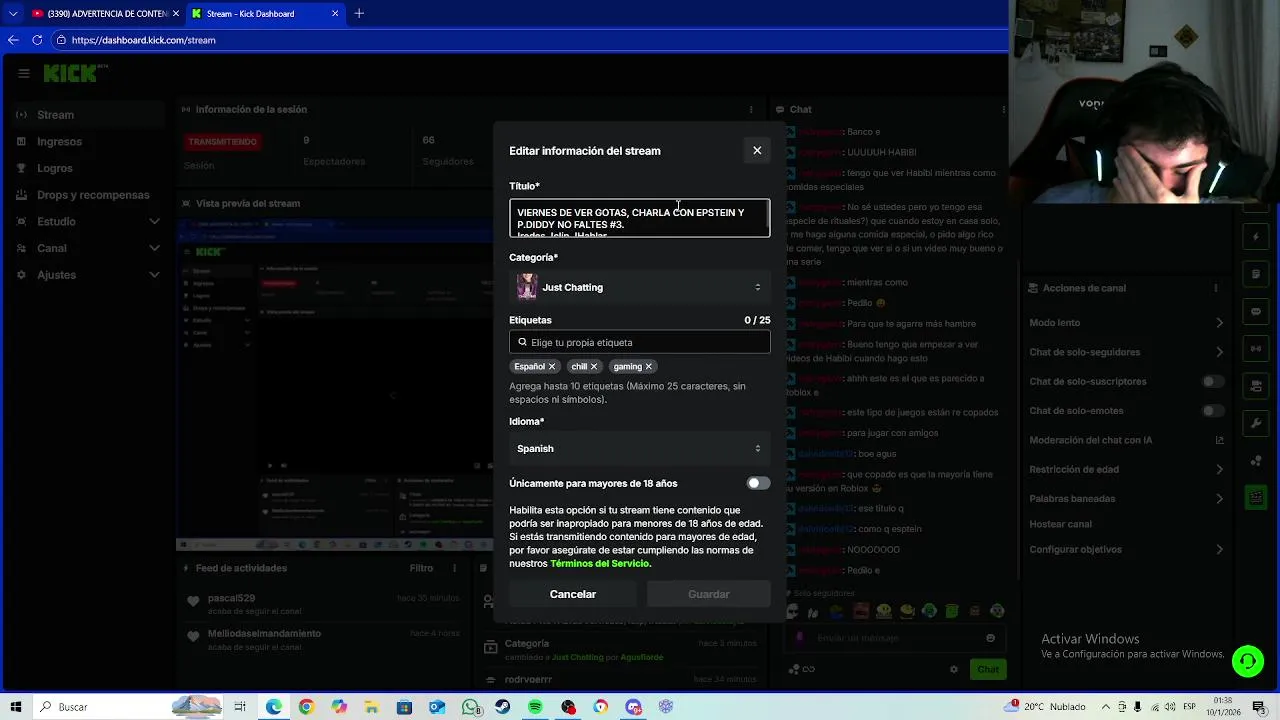Toggle Chat de solo-suscriptores
Viewport: 1280px width, 720px height.
tap(1212, 381)
